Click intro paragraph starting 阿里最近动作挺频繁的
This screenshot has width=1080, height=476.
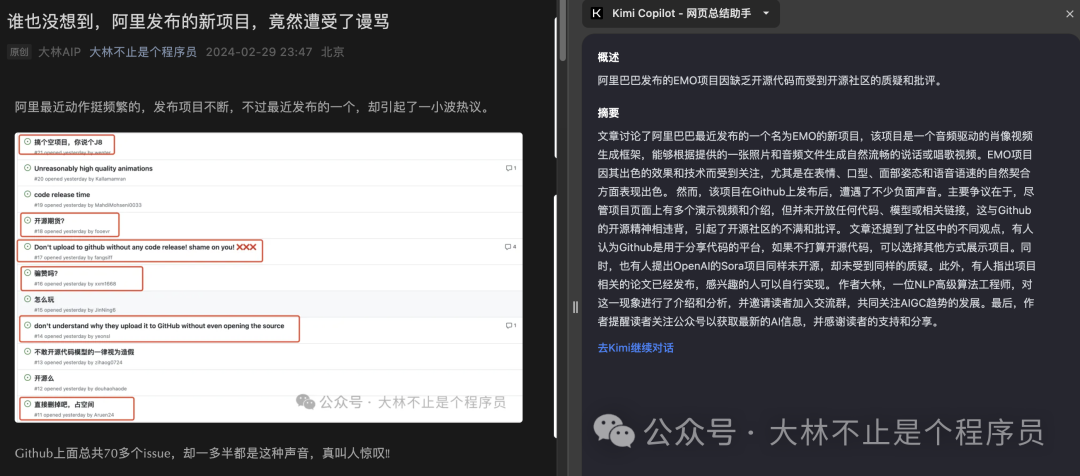pyautogui.click(x=252, y=107)
